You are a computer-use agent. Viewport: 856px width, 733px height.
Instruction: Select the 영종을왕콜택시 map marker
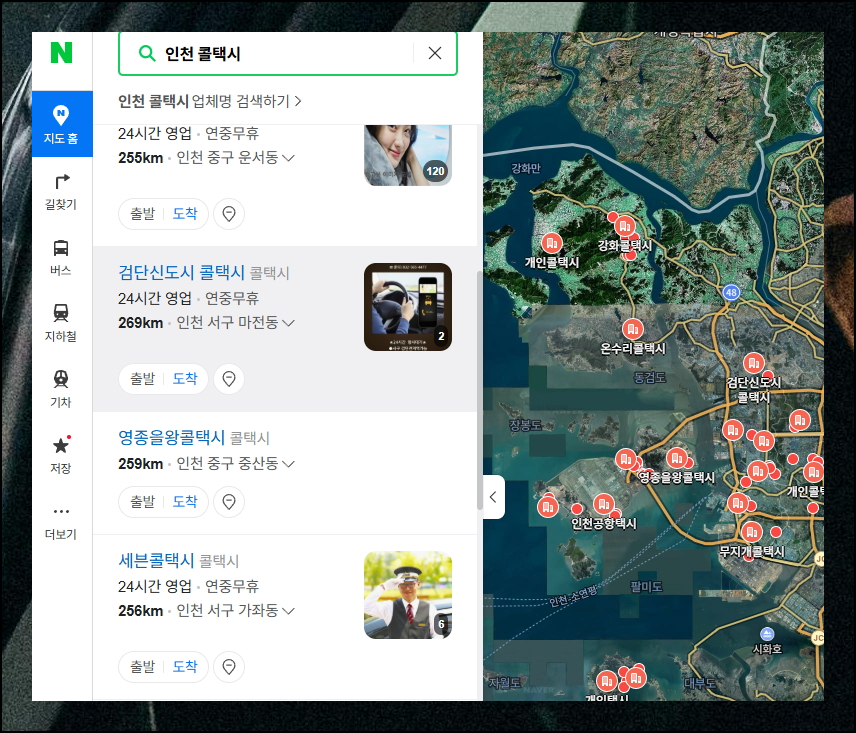676,458
